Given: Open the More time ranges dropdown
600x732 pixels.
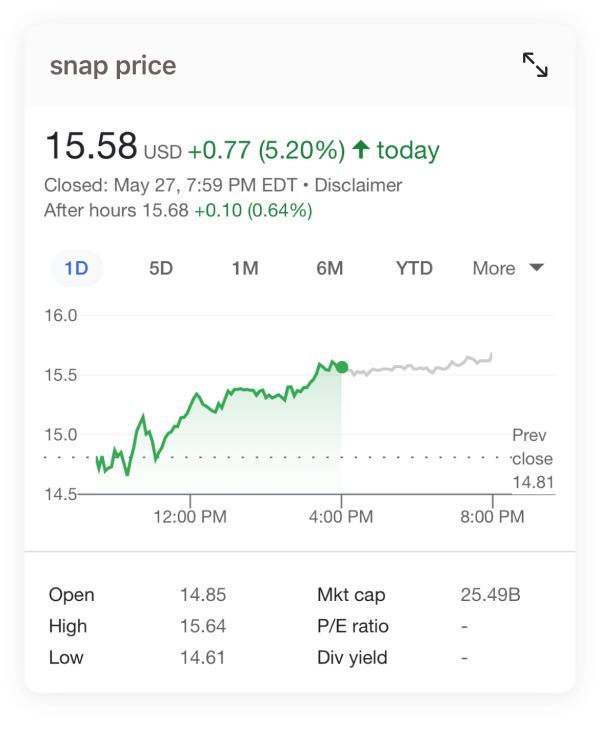Looking at the screenshot, I should click(x=508, y=268).
